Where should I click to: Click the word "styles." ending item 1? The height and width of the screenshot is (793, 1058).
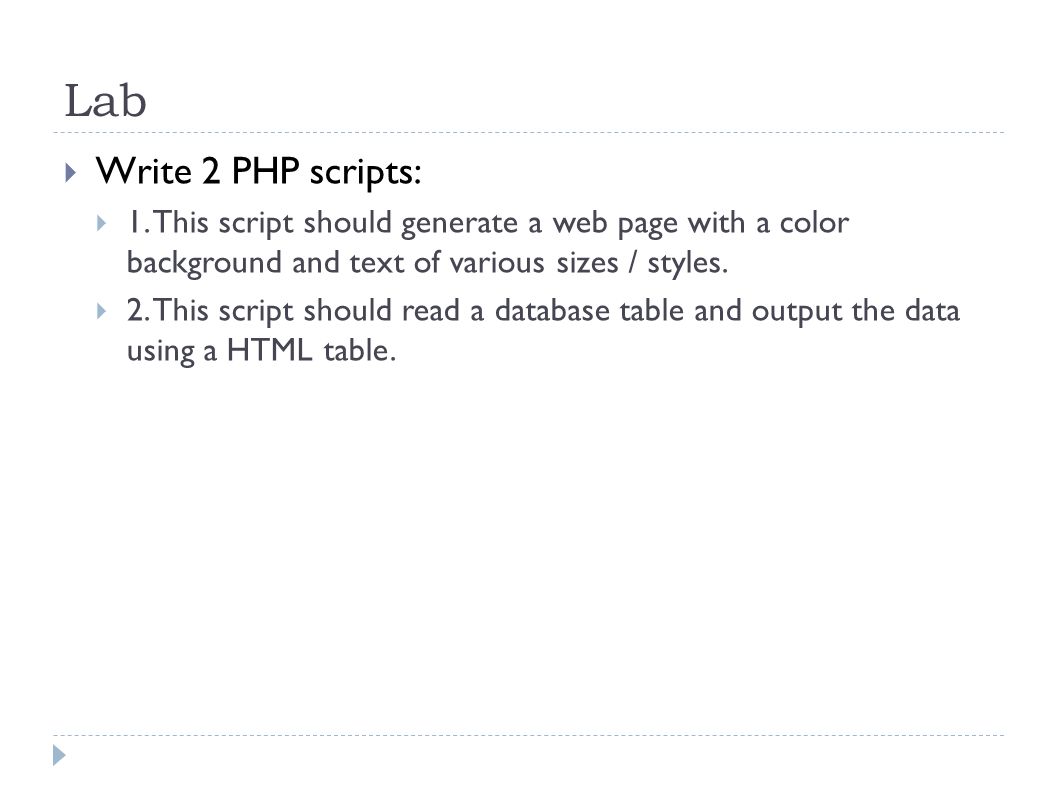pyautogui.click(x=688, y=264)
